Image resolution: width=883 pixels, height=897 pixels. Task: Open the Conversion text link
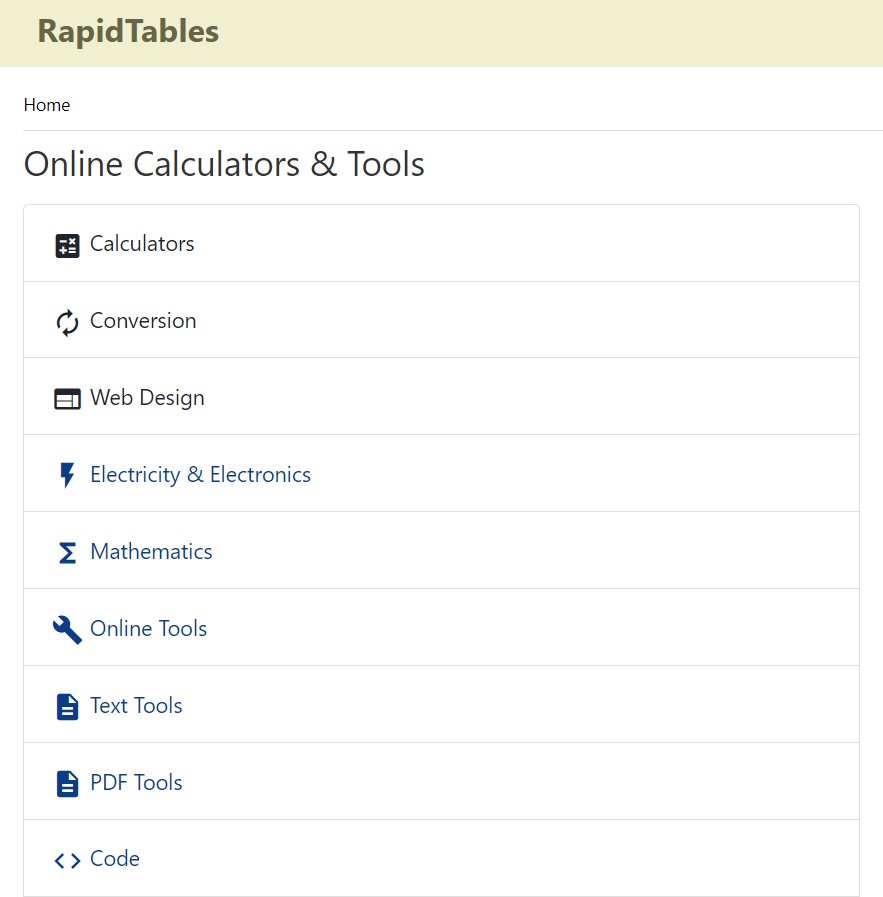coord(143,321)
